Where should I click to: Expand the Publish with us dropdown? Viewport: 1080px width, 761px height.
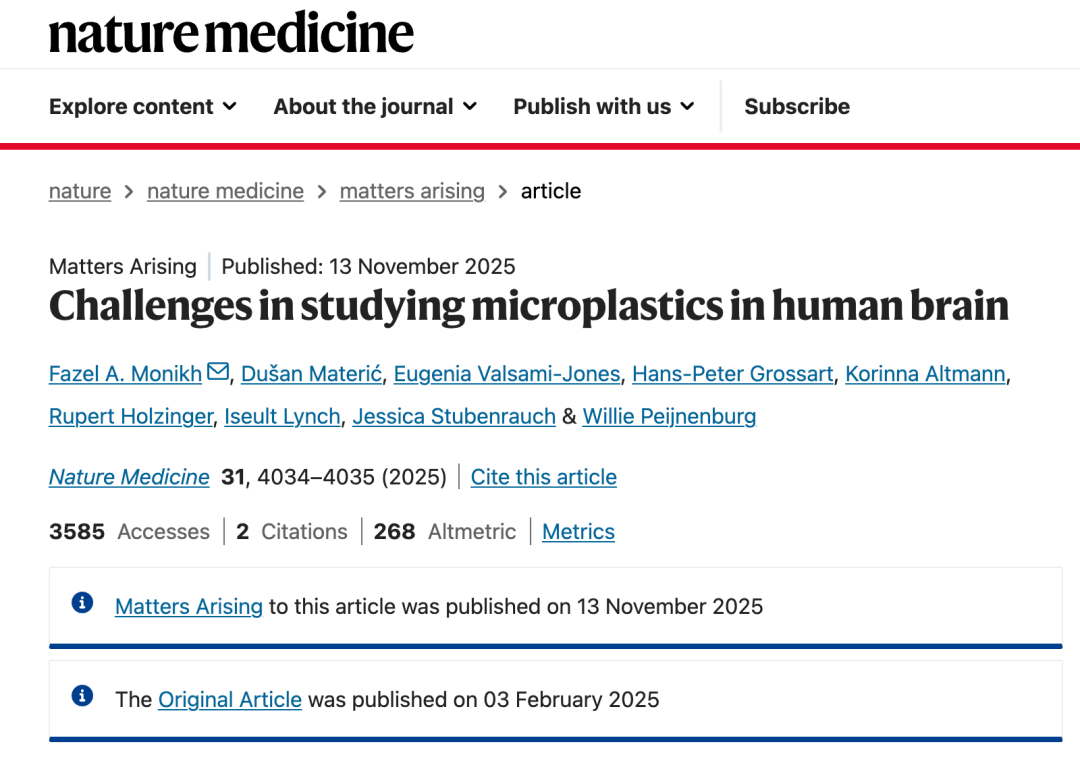[603, 107]
